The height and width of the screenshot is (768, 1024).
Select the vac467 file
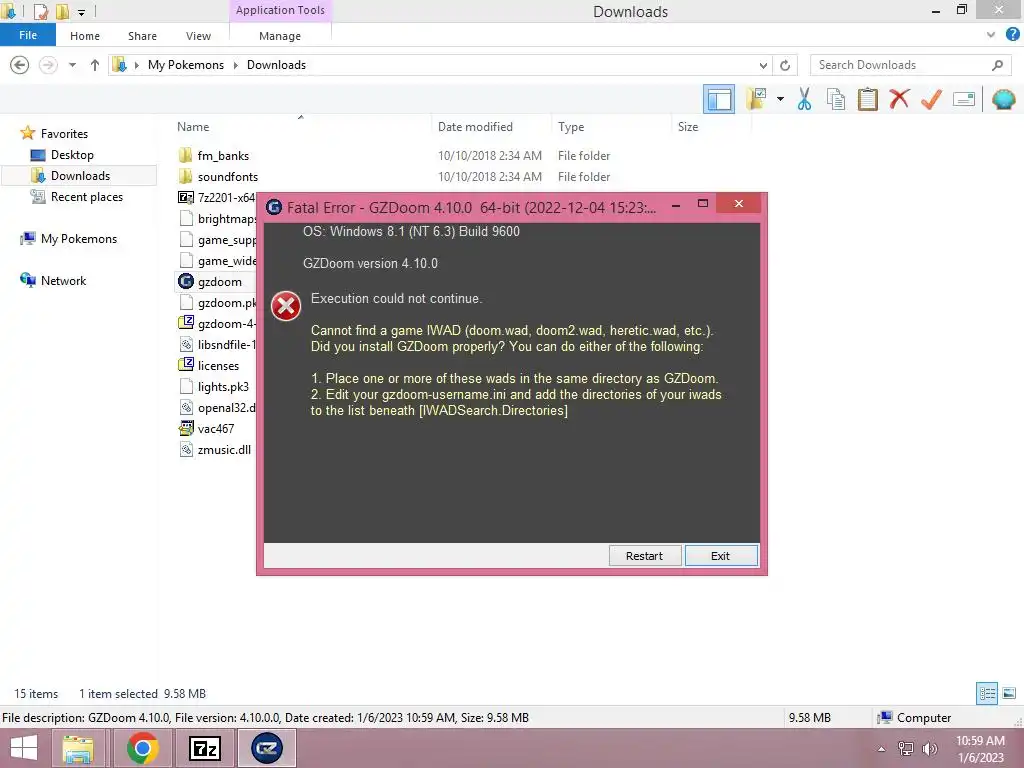point(216,428)
